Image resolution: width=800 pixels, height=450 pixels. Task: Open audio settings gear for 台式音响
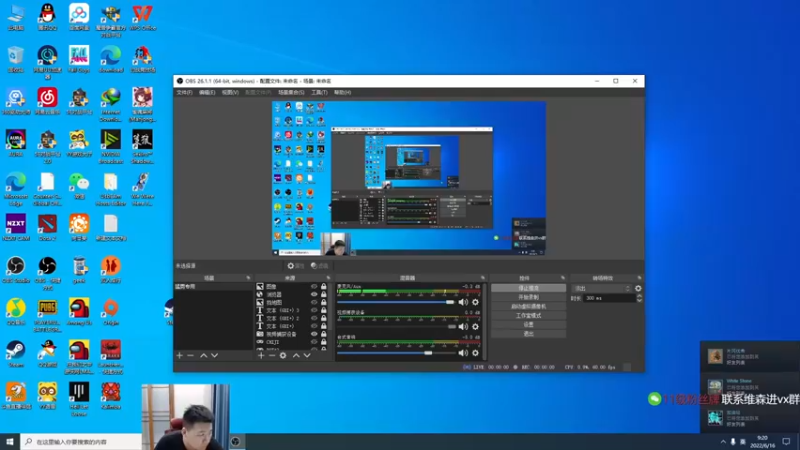tap(476, 353)
